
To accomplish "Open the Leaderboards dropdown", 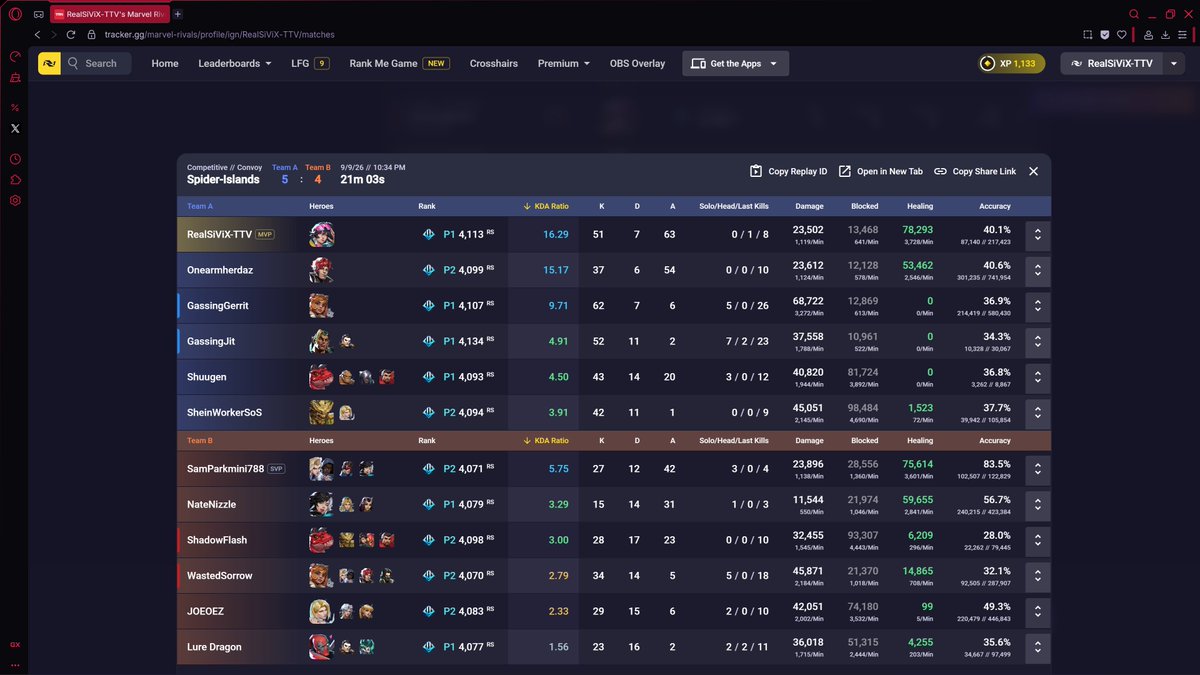I will pos(234,63).
